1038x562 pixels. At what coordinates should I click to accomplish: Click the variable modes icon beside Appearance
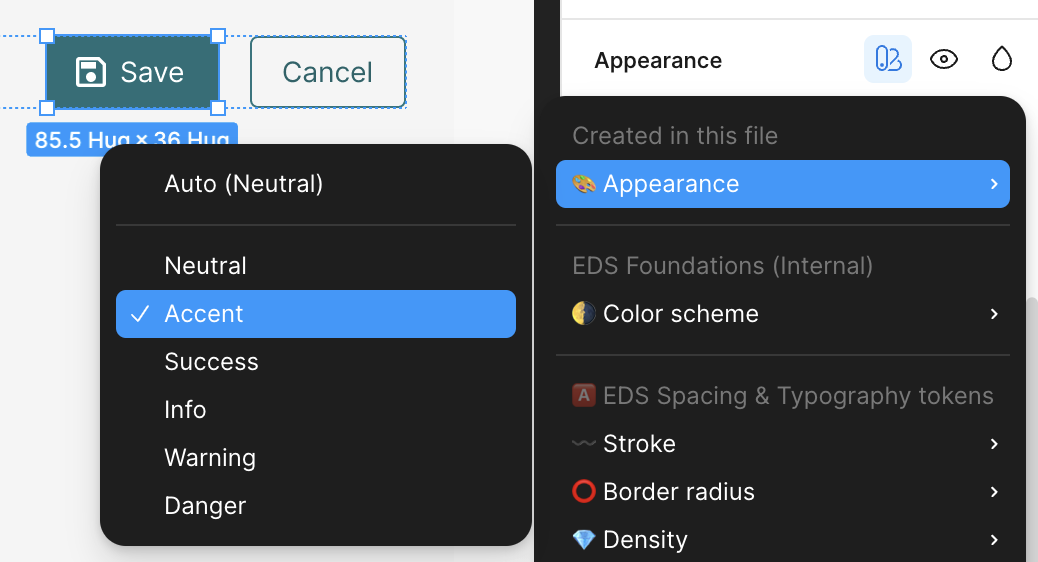click(x=887, y=60)
